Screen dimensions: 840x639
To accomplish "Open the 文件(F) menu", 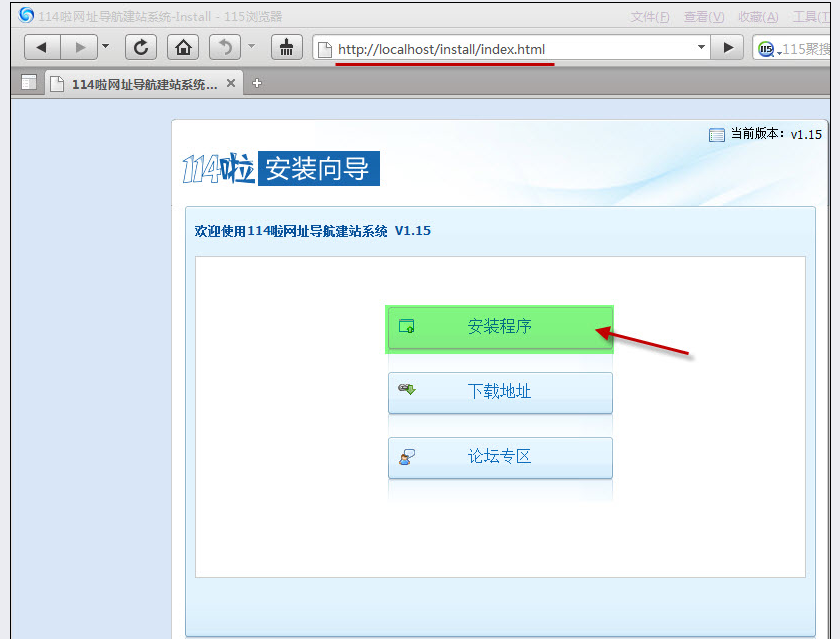I will 649,17.
